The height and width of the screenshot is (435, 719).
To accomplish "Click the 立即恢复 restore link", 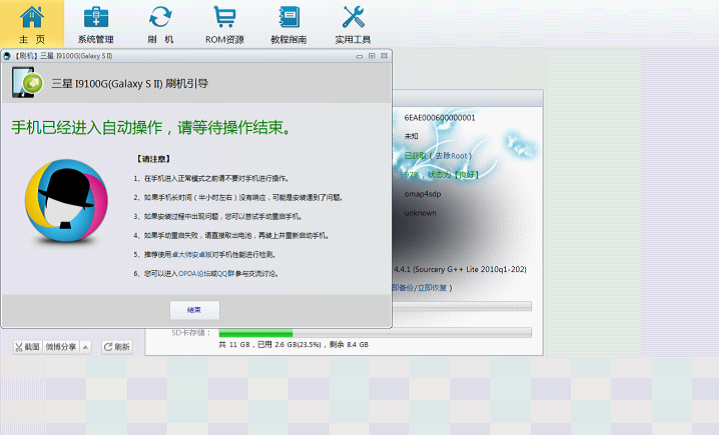I will [x=431, y=288].
